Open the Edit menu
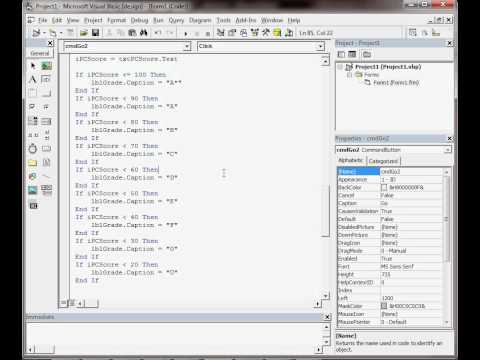The height and width of the screenshot is (360, 480). pos(57,20)
